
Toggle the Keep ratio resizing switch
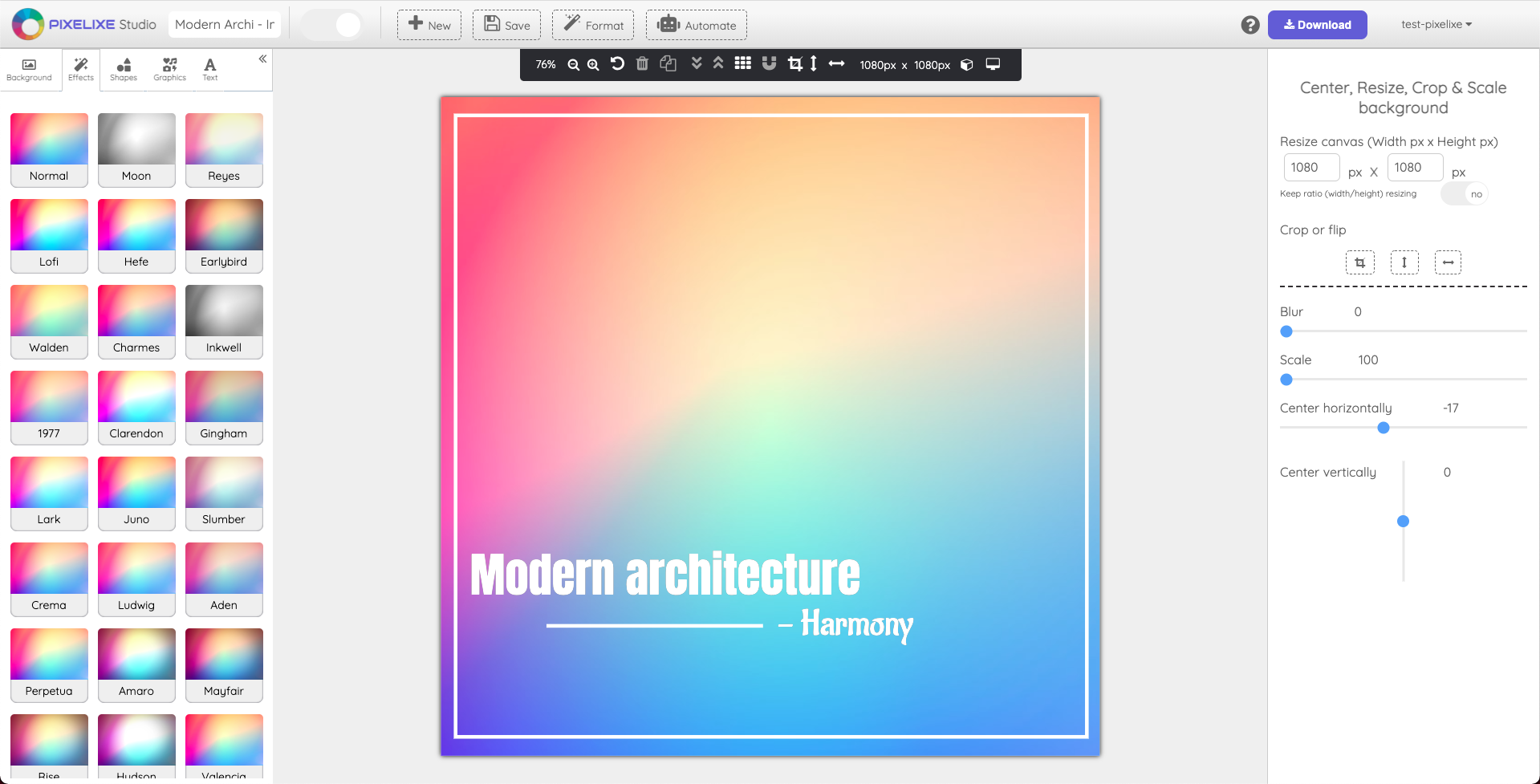coord(1465,194)
